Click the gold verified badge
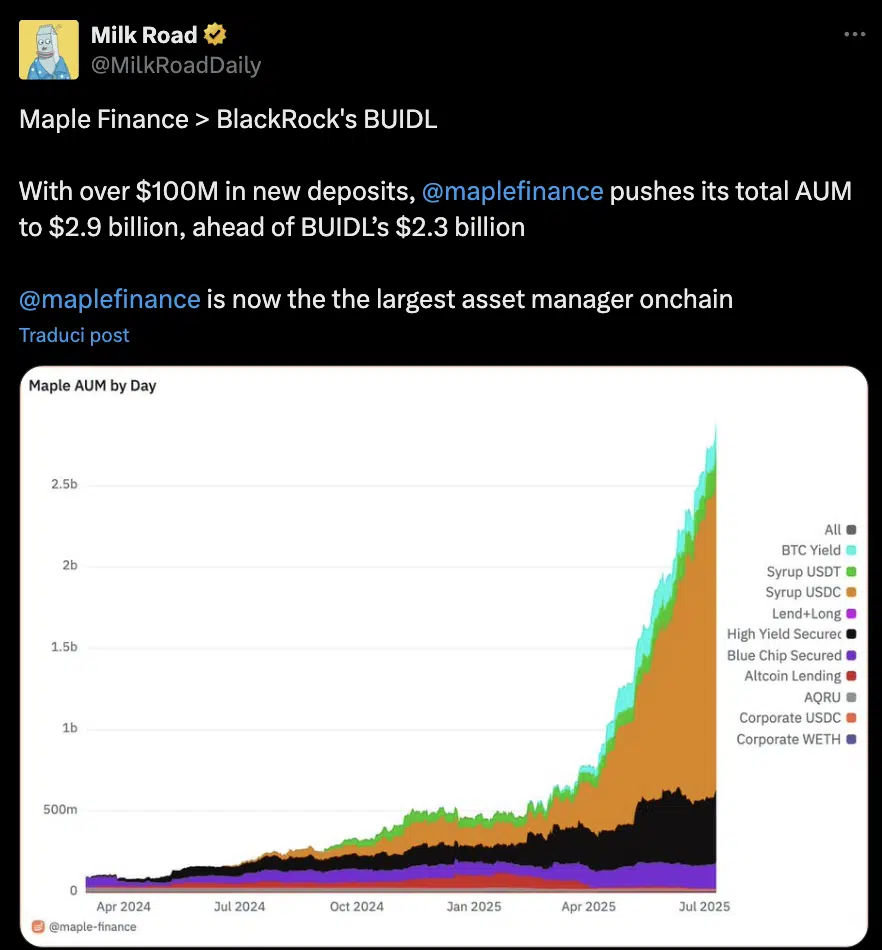 click(215, 36)
